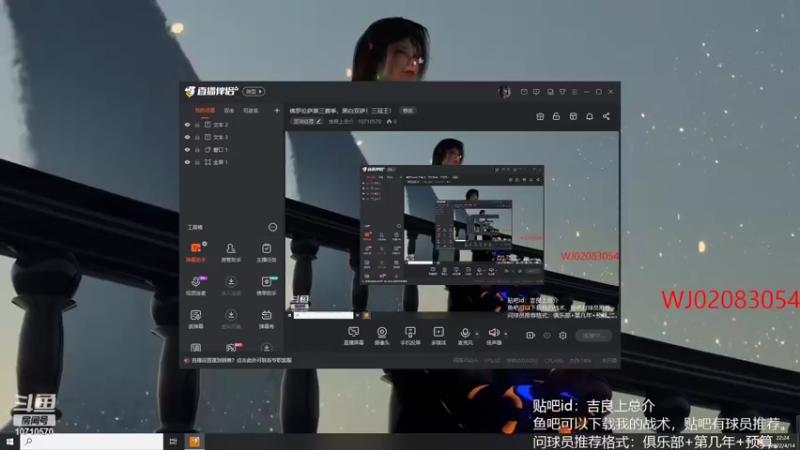Open the 直播设置 edit button
Screen dimensions: 800x450
coord(307,121)
